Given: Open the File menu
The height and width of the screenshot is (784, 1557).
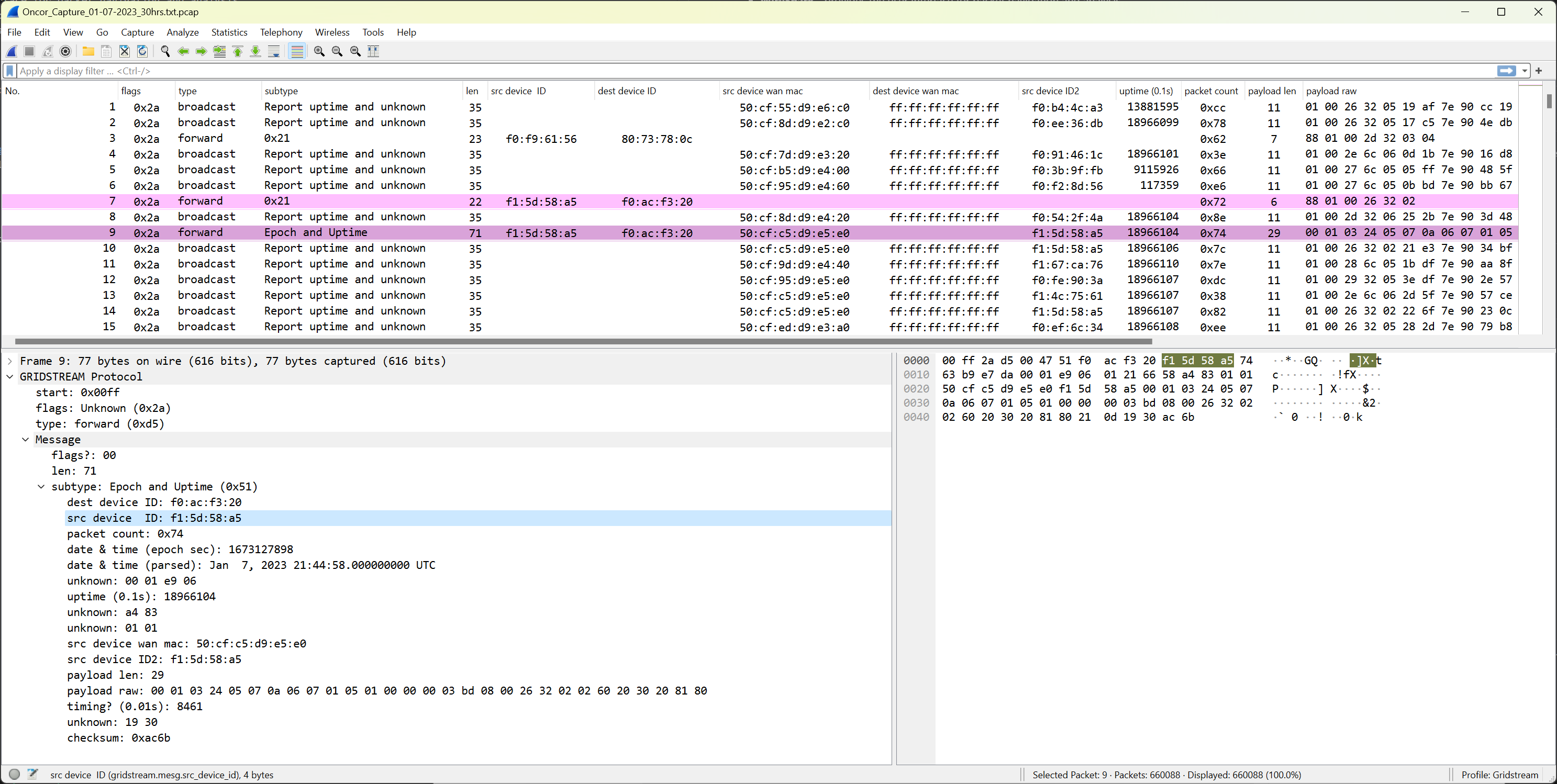Looking at the screenshot, I should click(14, 32).
